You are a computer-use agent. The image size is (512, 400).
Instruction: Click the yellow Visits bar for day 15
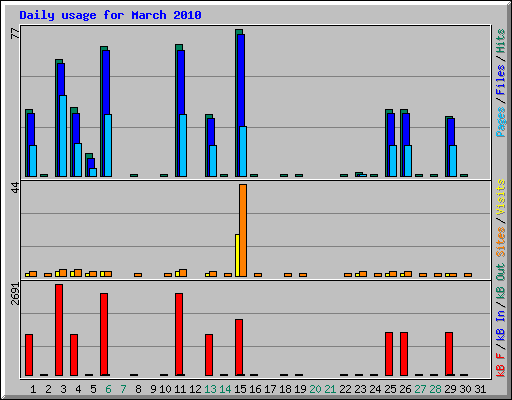(x=237, y=255)
